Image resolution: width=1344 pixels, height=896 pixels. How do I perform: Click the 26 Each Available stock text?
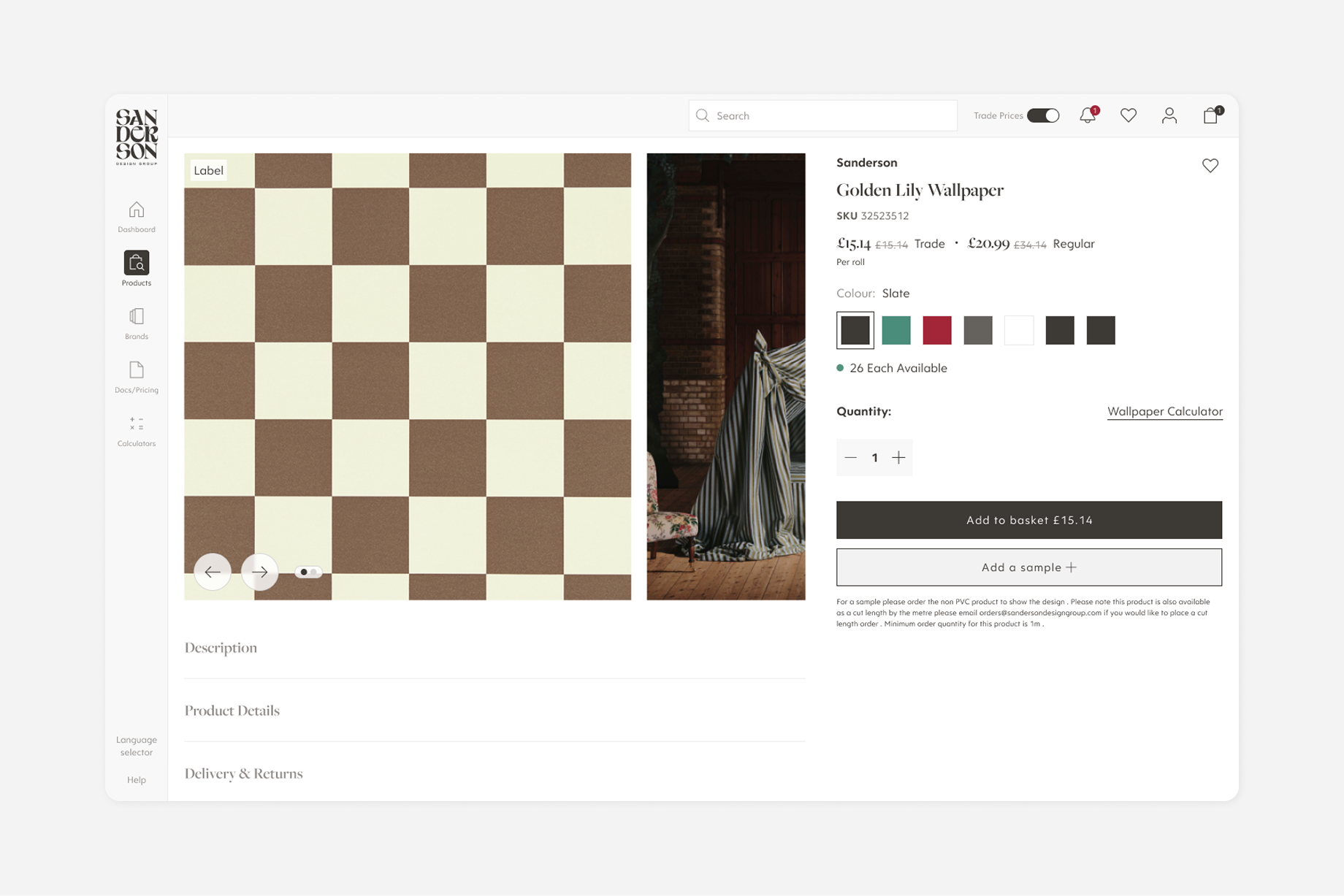tap(898, 368)
